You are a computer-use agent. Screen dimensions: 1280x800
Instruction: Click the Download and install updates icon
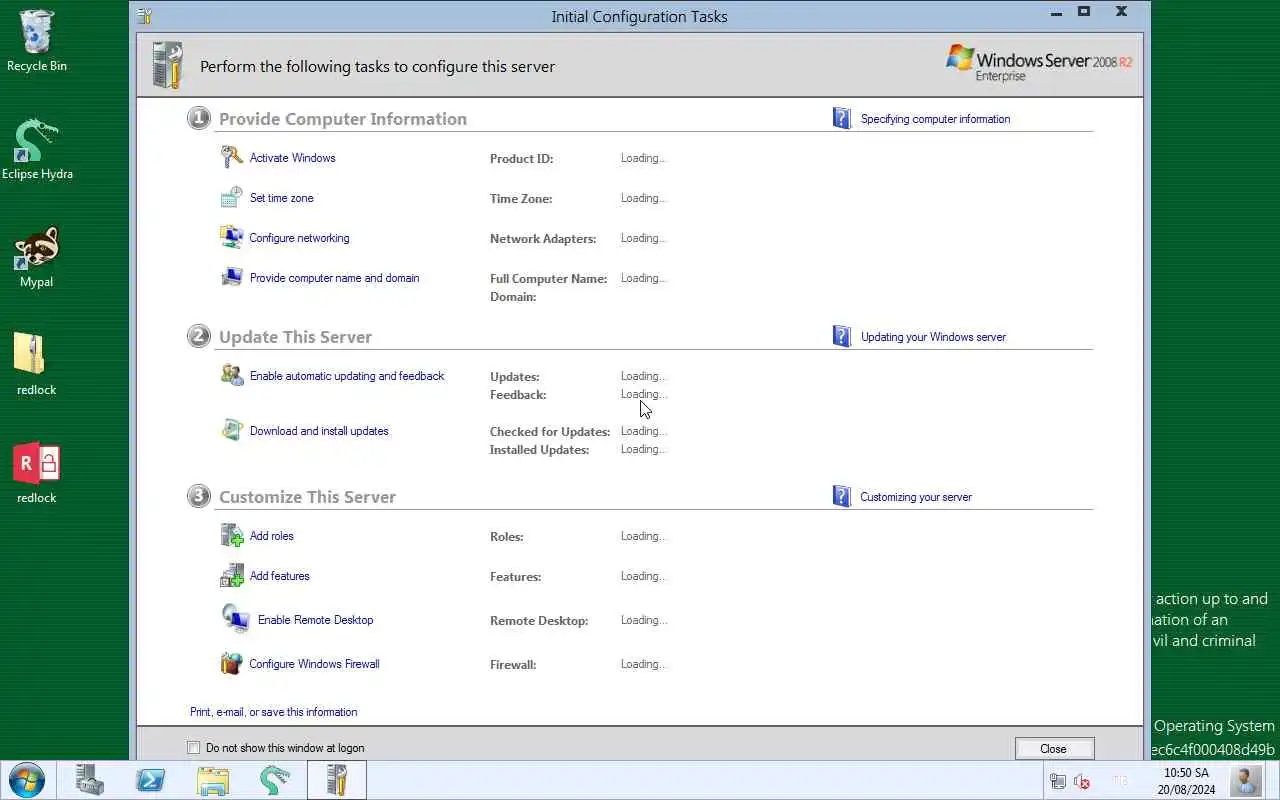pyautogui.click(x=232, y=430)
